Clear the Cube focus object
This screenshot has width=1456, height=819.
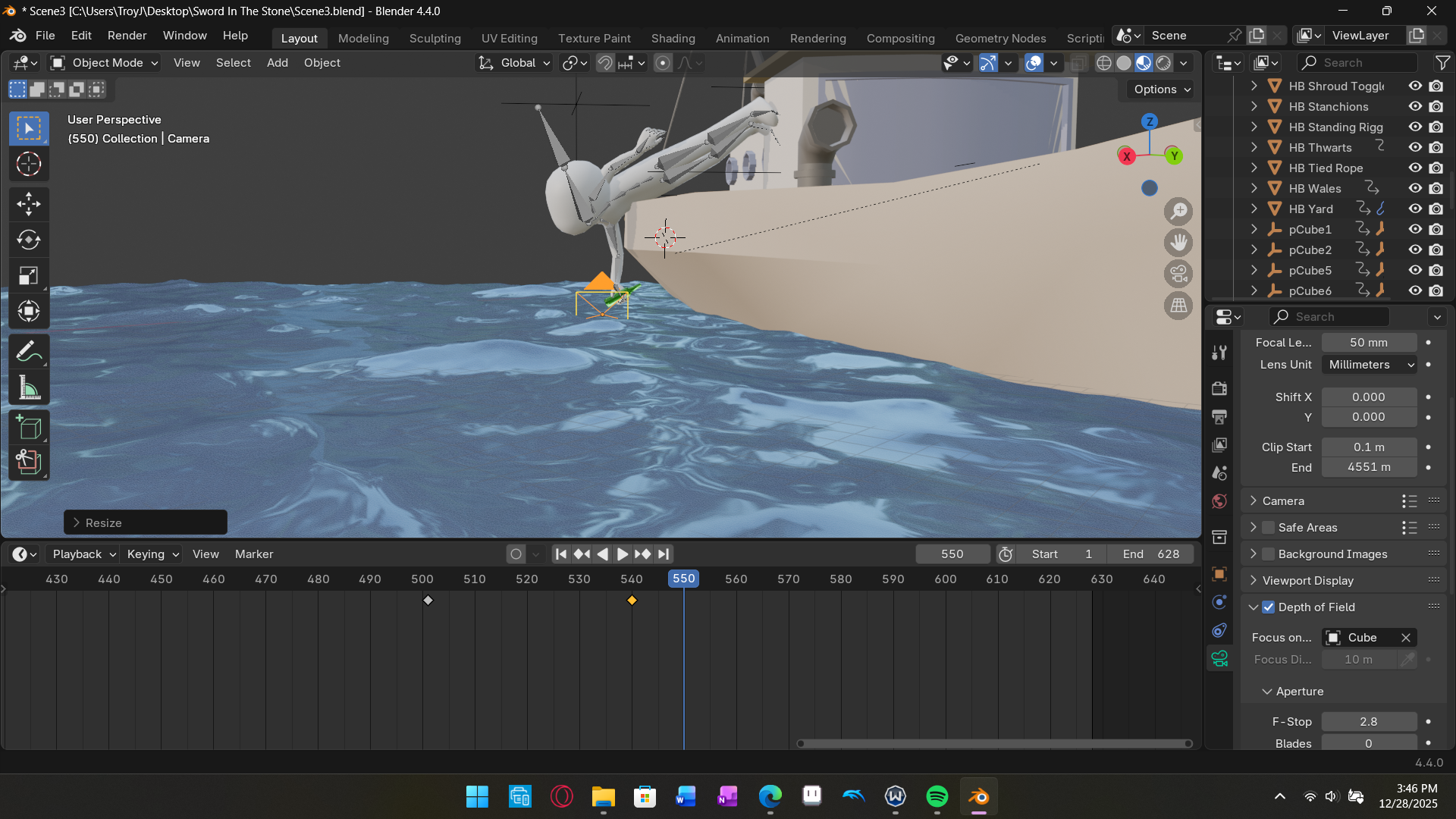tap(1406, 638)
